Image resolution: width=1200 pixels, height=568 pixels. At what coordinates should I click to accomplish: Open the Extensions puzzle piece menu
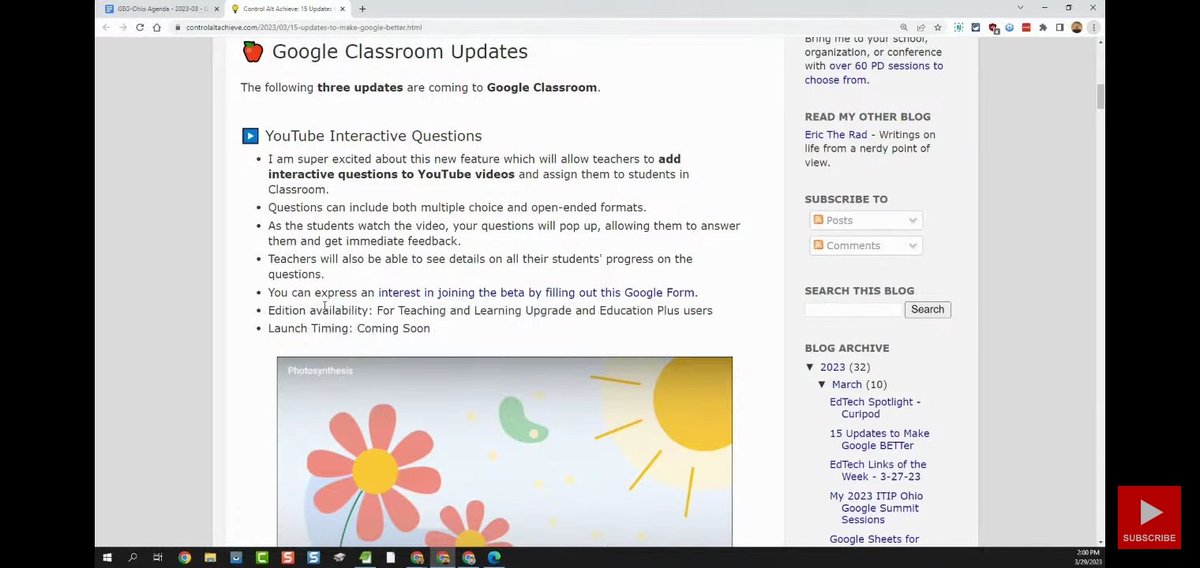coord(1043,27)
